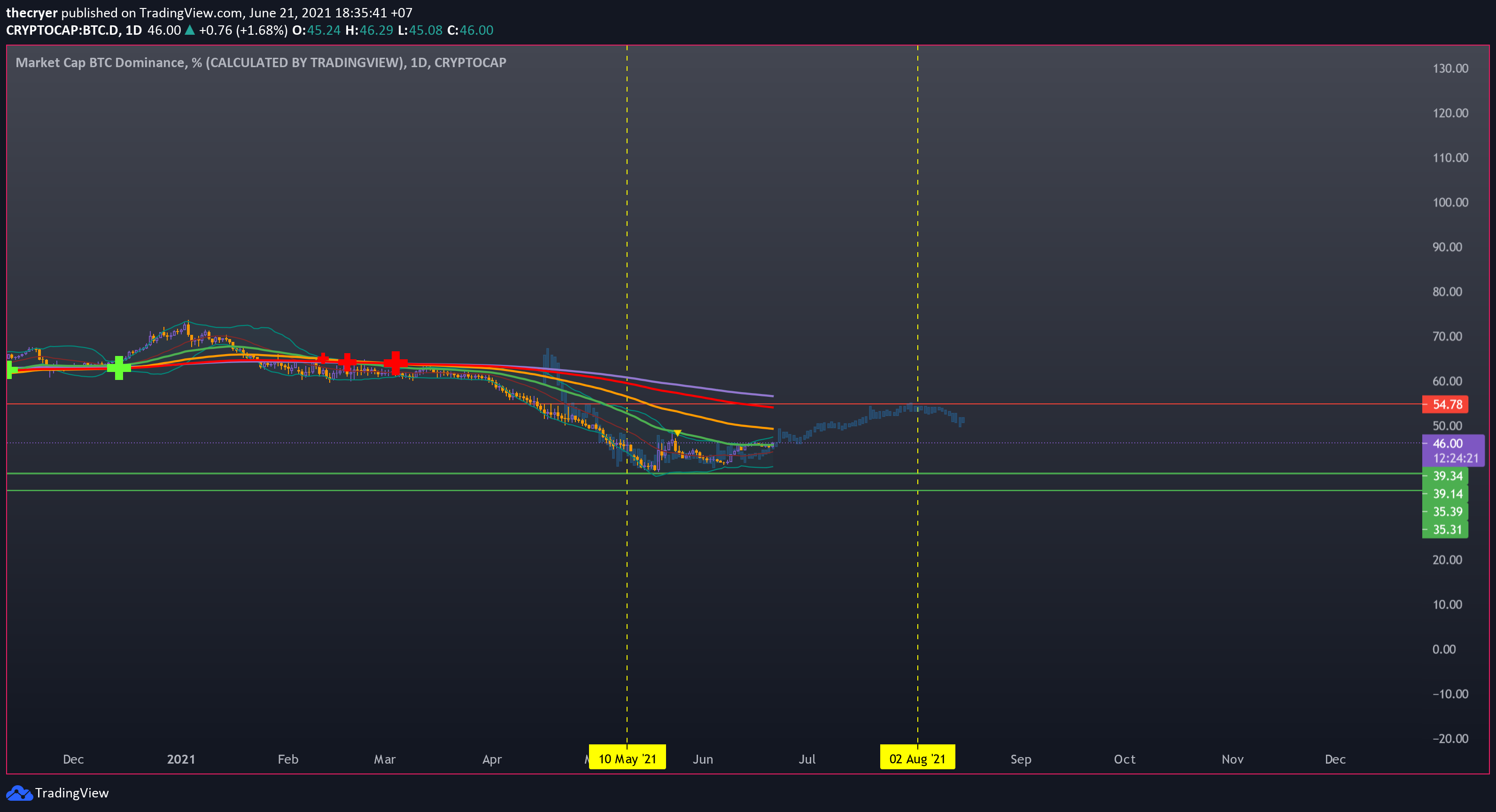Image resolution: width=1496 pixels, height=812 pixels.
Task: Click the −20.00 axis label
Action: point(1450,739)
